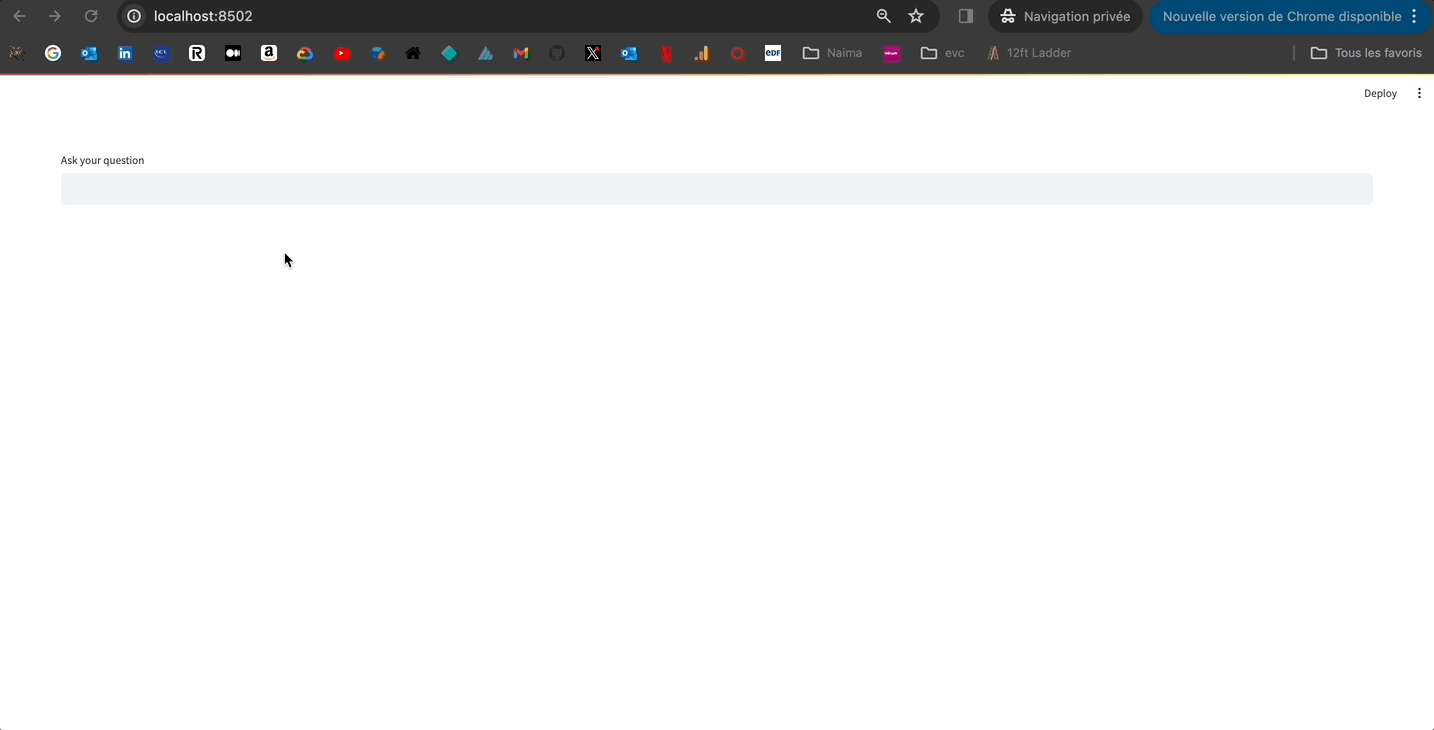Viewport: 1434px width, 730px height.
Task: Open the X (Twitter) bookmark
Action: click(x=593, y=53)
